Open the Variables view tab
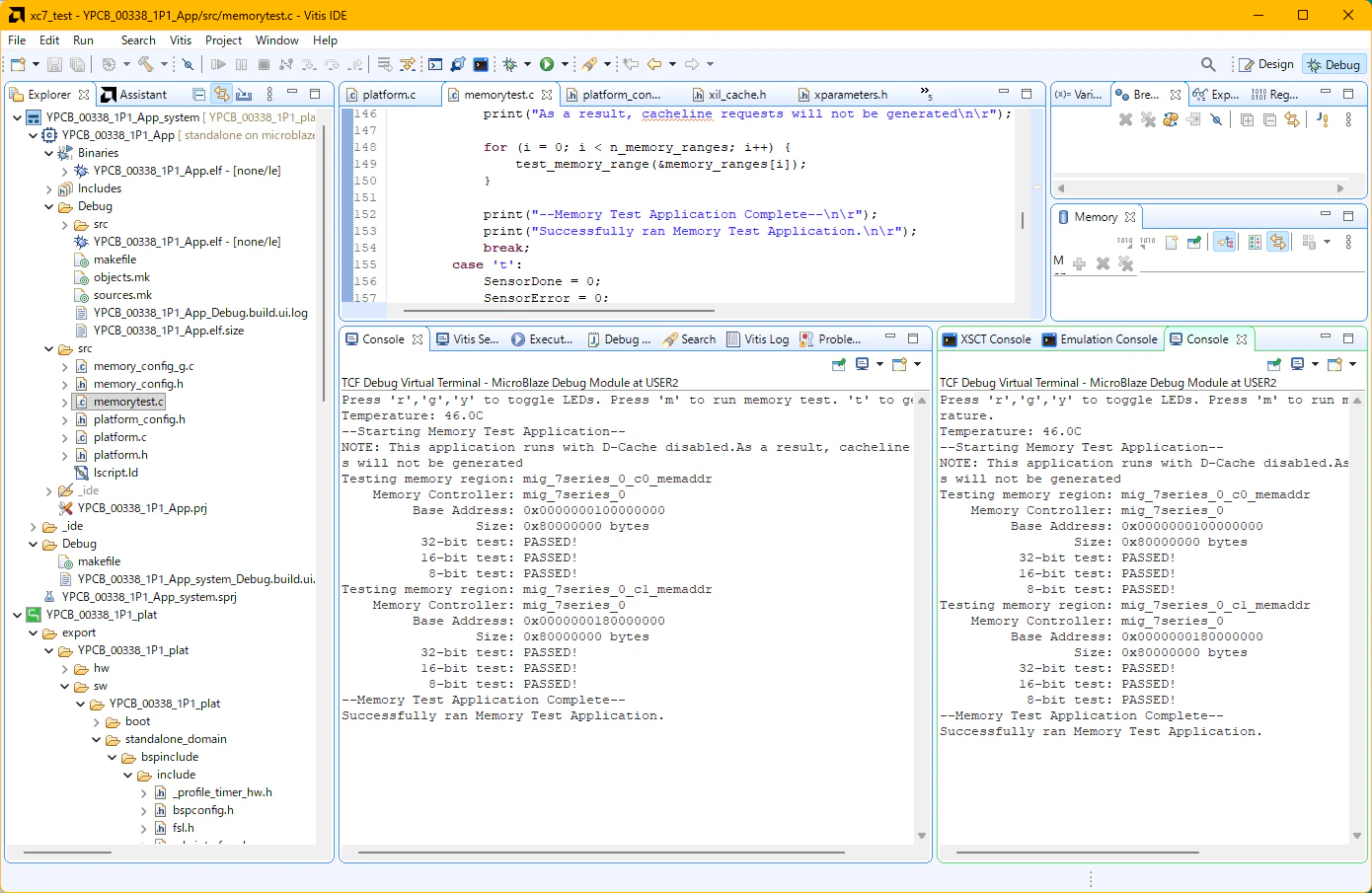 tap(1079, 95)
